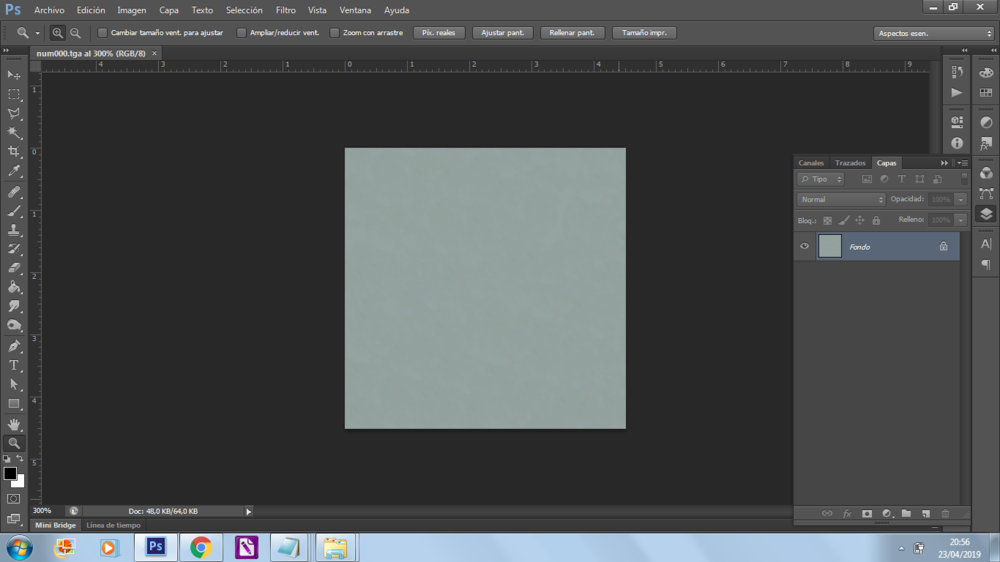
Task: Toggle pixel layer filter
Action: coord(866,179)
